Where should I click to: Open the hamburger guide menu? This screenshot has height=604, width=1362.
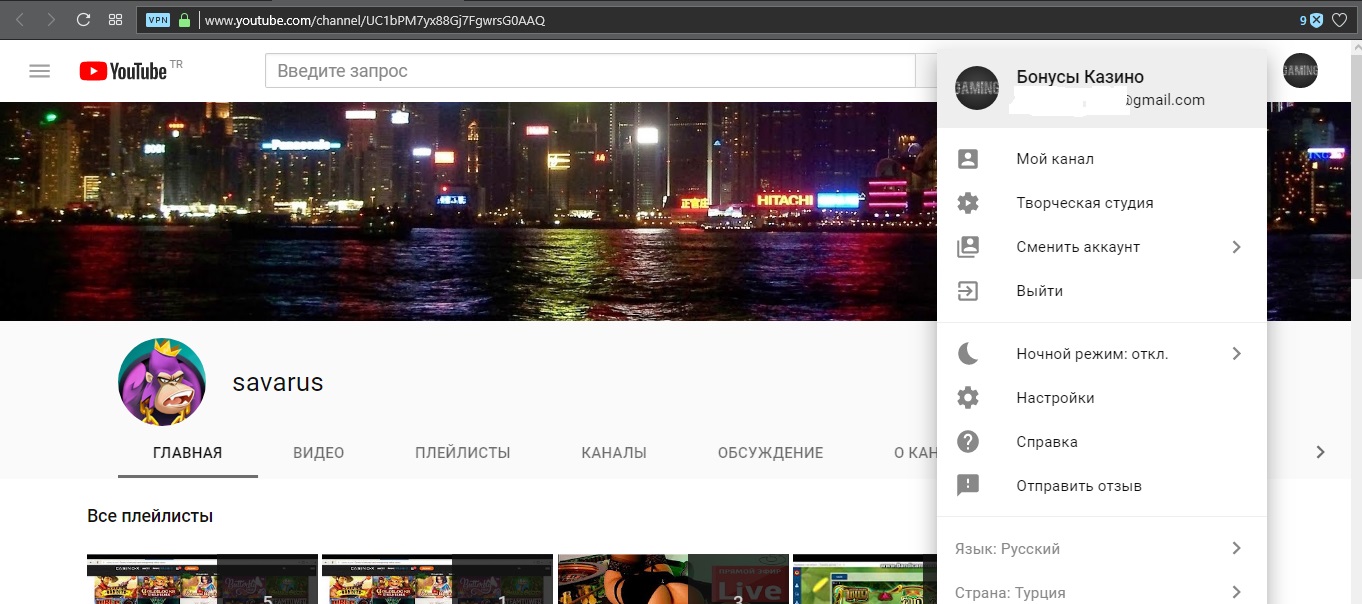point(40,71)
